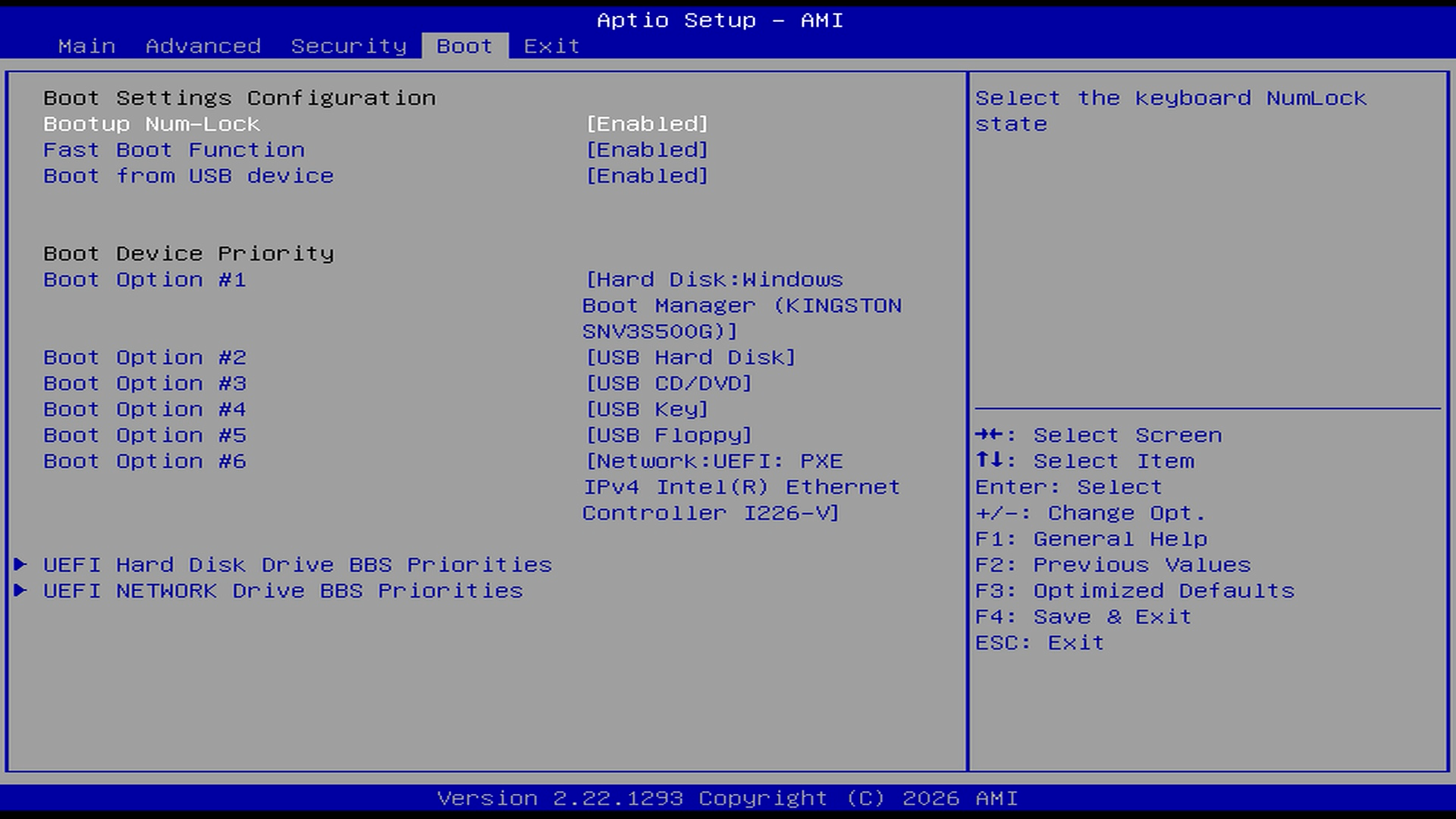Open the Network UEFI PXE boot value
Viewport: 1456px width, 819px height.
[742, 487]
